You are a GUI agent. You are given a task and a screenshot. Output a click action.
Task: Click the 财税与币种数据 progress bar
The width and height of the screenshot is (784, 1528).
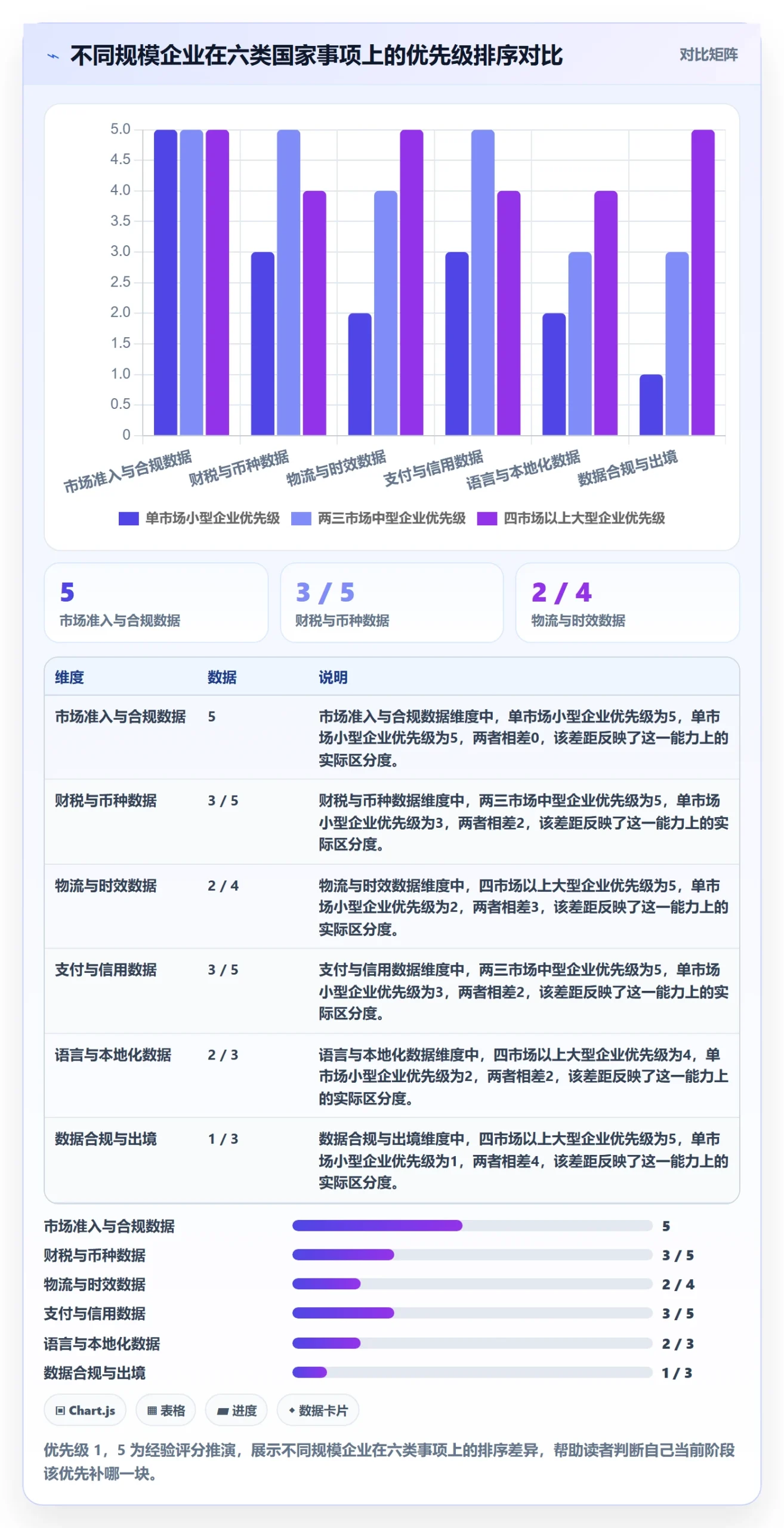[472, 1255]
